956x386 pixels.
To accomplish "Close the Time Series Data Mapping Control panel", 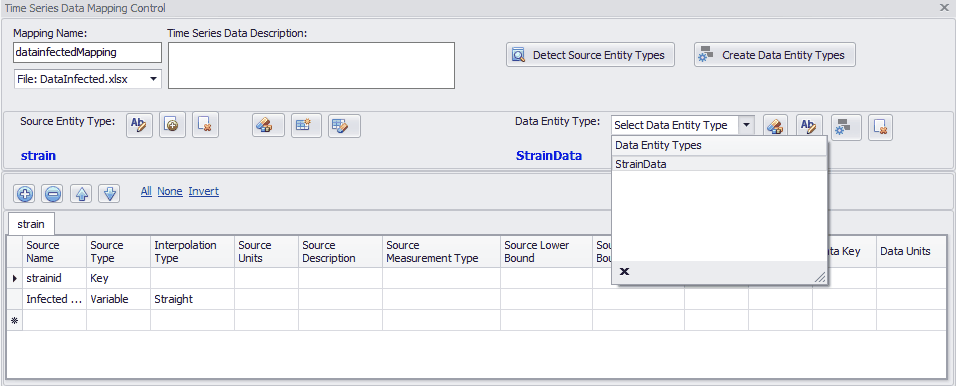I will pyautogui.click(x=944, y=8).
